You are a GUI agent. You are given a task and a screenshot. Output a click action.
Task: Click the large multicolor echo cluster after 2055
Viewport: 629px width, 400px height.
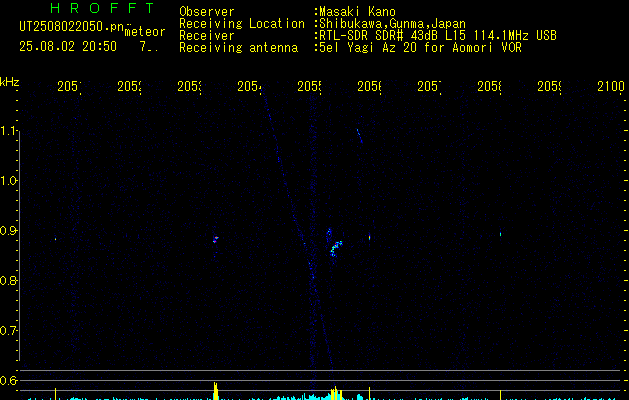pos(335,248)
